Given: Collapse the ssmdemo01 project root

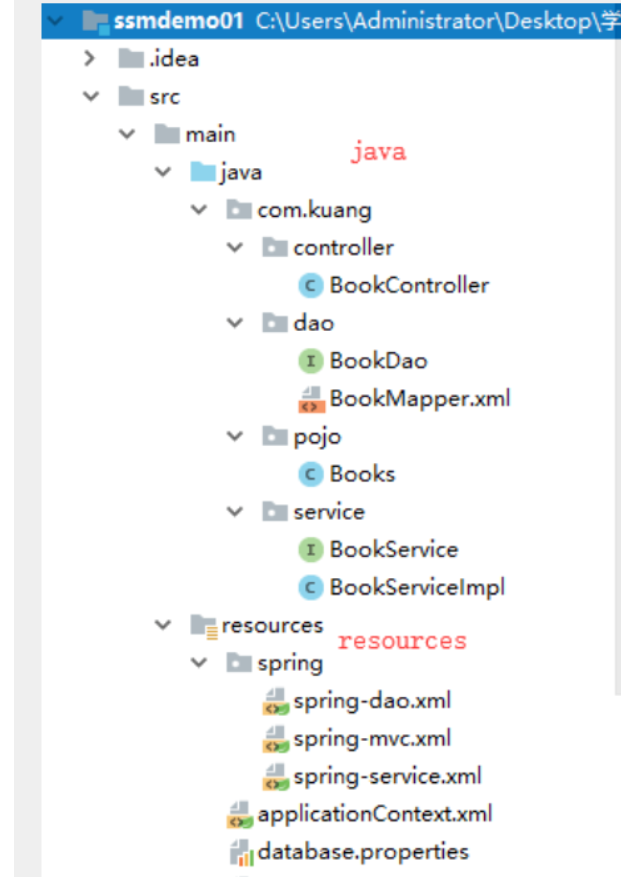Looking at the screenshot, I should 55,21.
